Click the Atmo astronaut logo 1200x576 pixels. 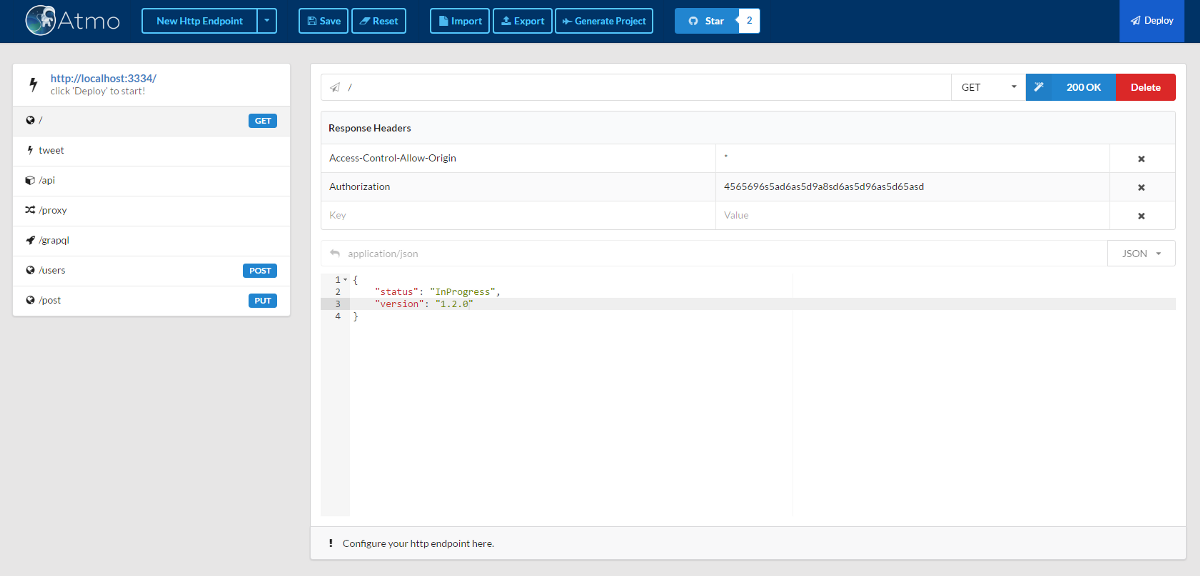pyautogui.click(x=42, y=21)
